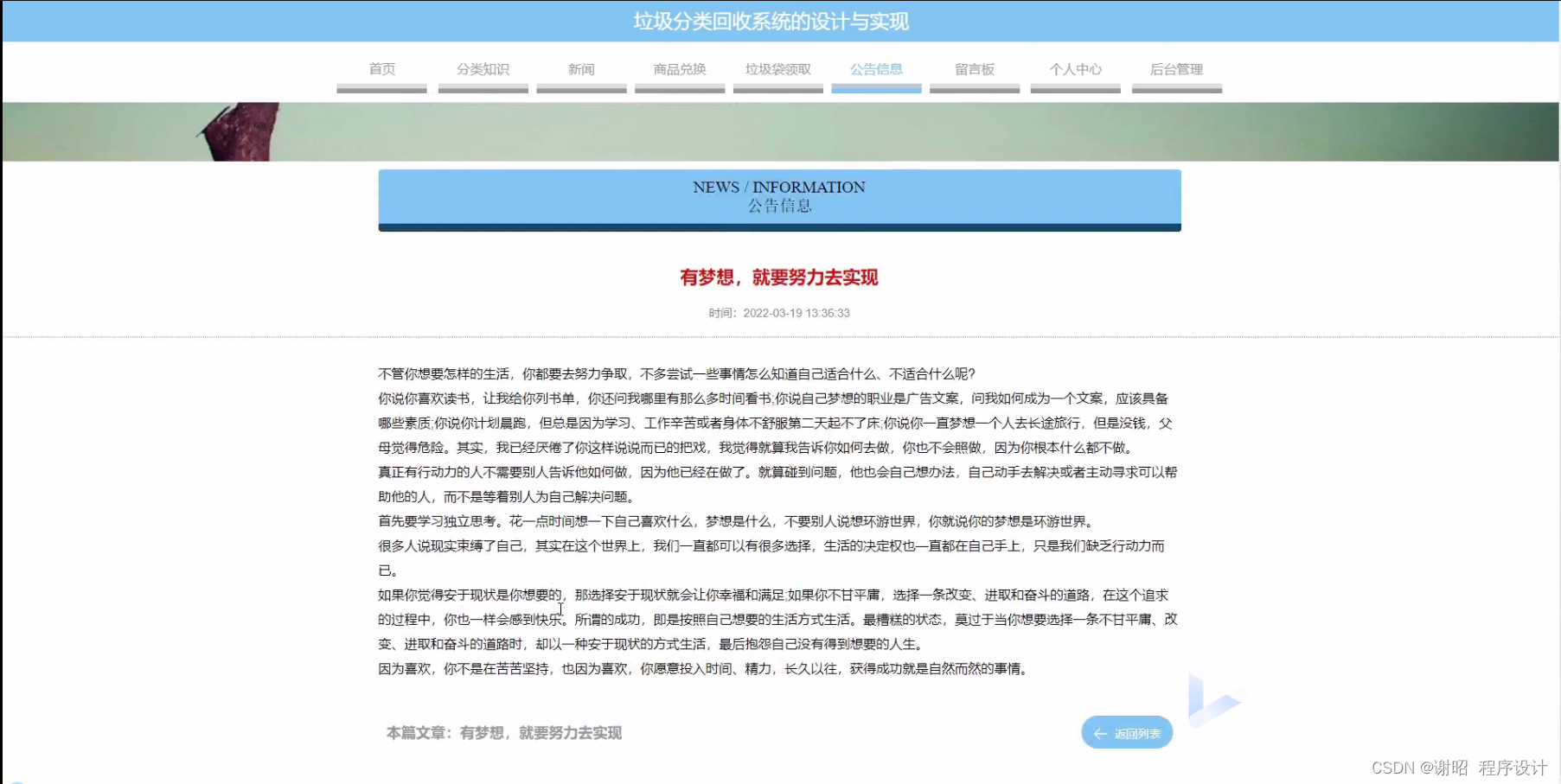Open the 垃圾袋领取 navigation item
The height and width of the screenshot is (784, 1561).
pyautogui.click(x=777, y=70)
